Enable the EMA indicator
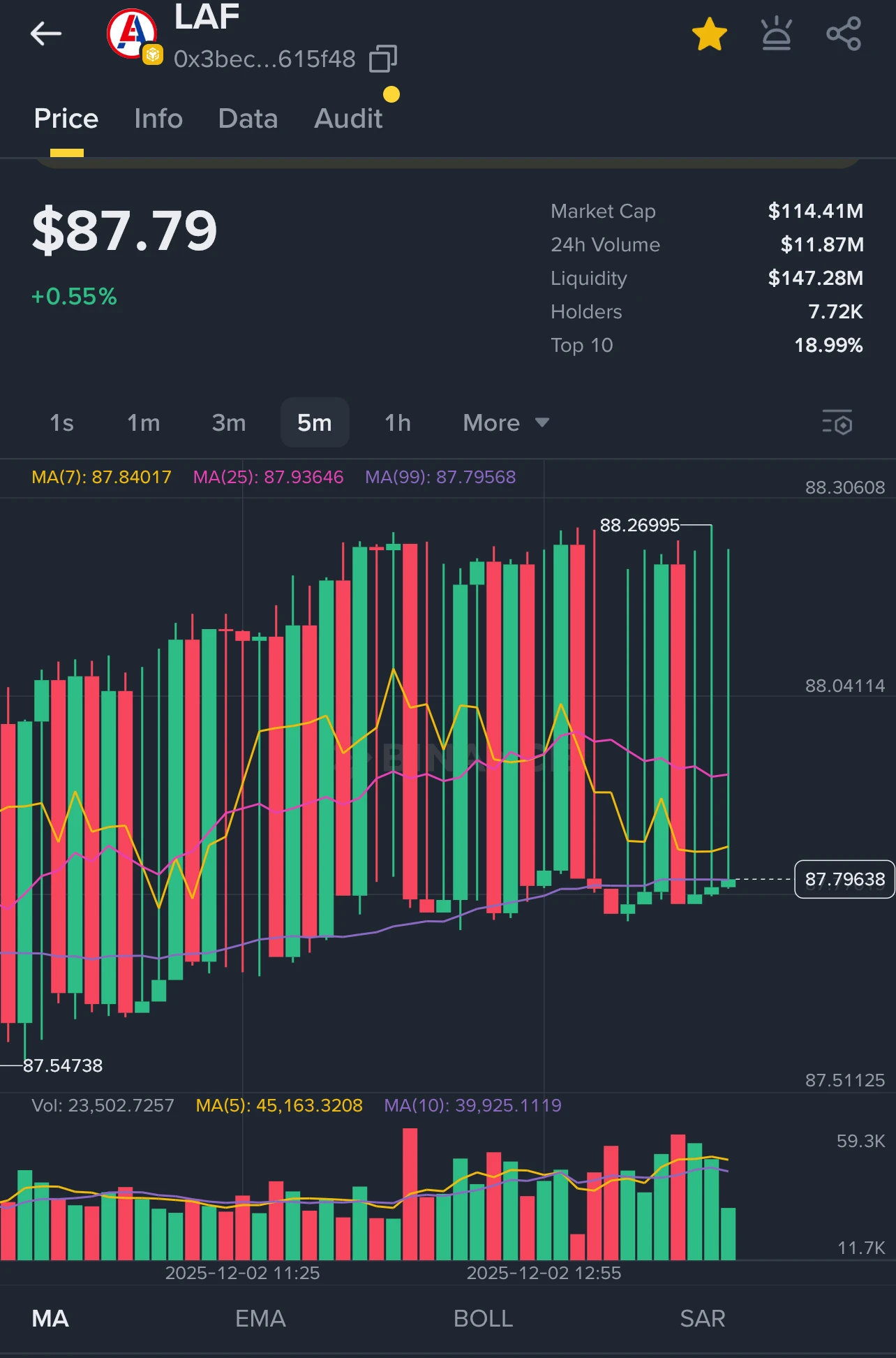The height and width of the screenshot is (1358, 896). click(260, 1318)
